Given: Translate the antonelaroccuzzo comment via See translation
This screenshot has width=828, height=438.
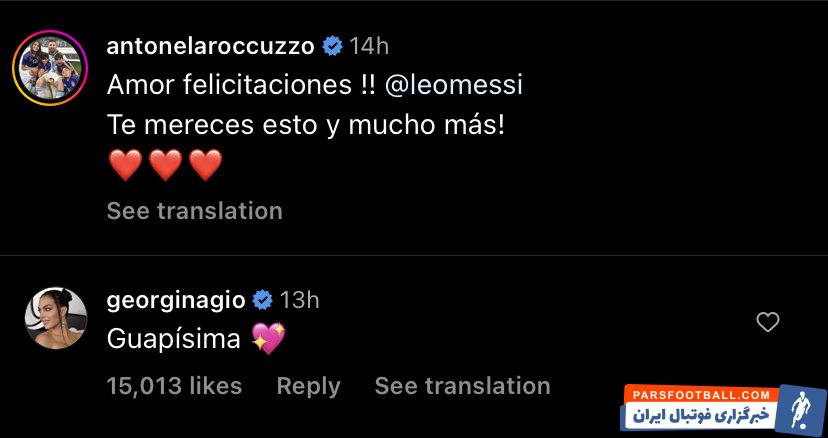Looking at the screenshot, I should pos(194,211).
